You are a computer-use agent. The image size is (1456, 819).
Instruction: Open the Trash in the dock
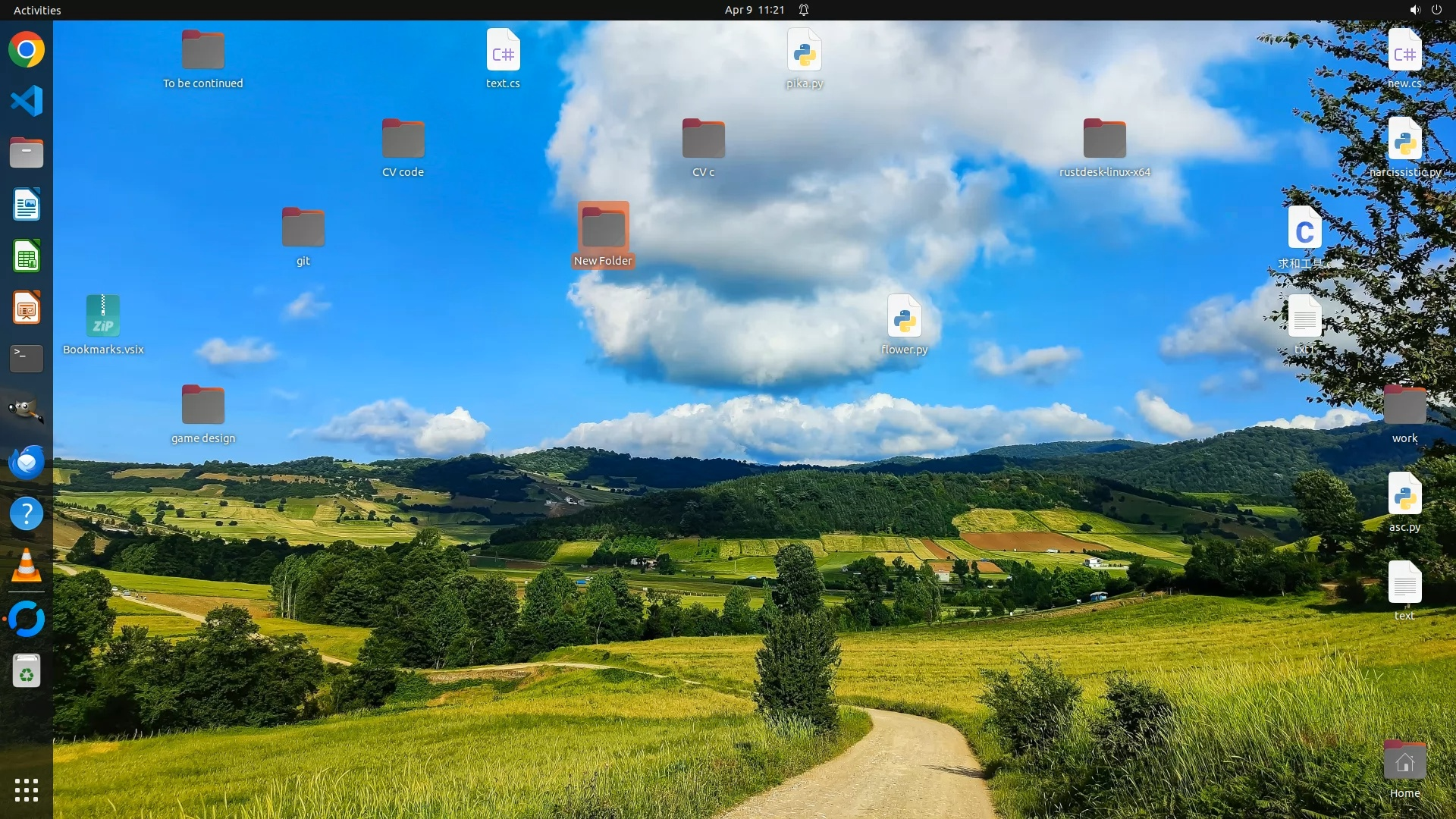coord(27,671)
